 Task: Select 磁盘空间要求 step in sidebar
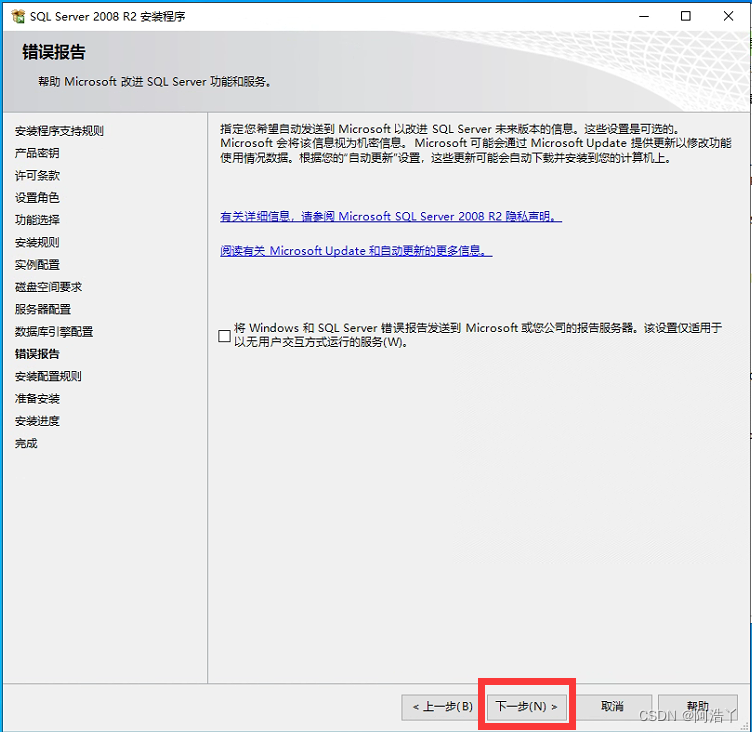48,287
